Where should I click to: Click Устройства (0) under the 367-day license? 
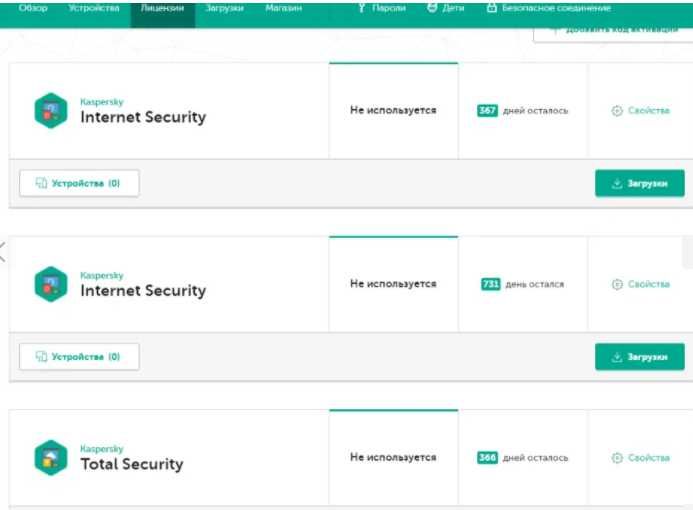tap(79, 183)
